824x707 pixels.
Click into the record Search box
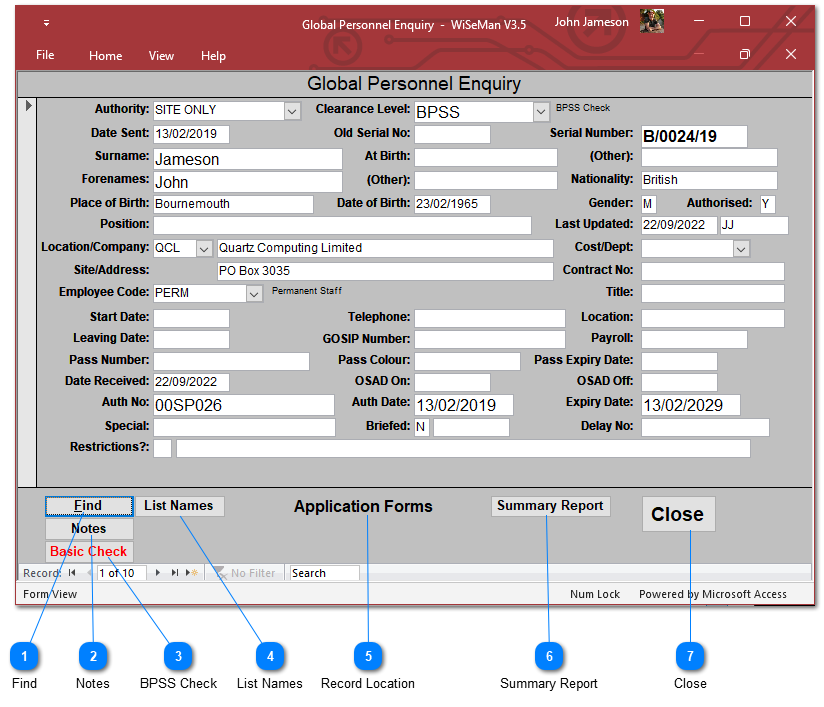tap(323, 573)
